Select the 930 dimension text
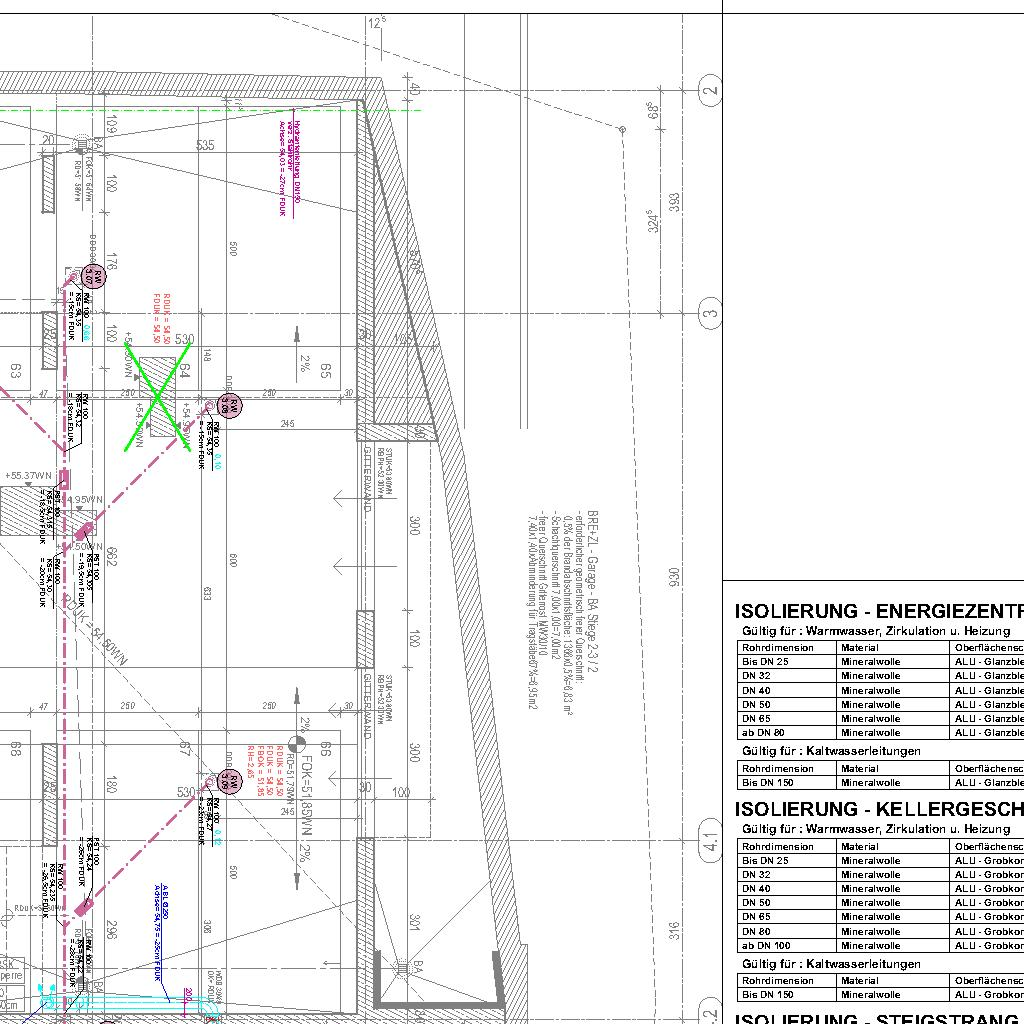 (674, 578)
